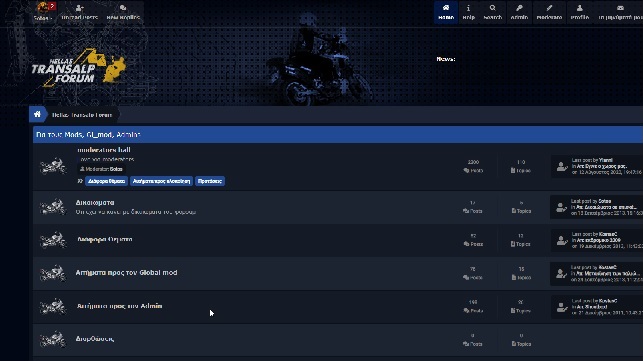Image resolution: width=643 pixels, height=361 pixels.
Task: Open the Αιτήματα προς αλλαγή sub-board button
Action: [162, 181]
